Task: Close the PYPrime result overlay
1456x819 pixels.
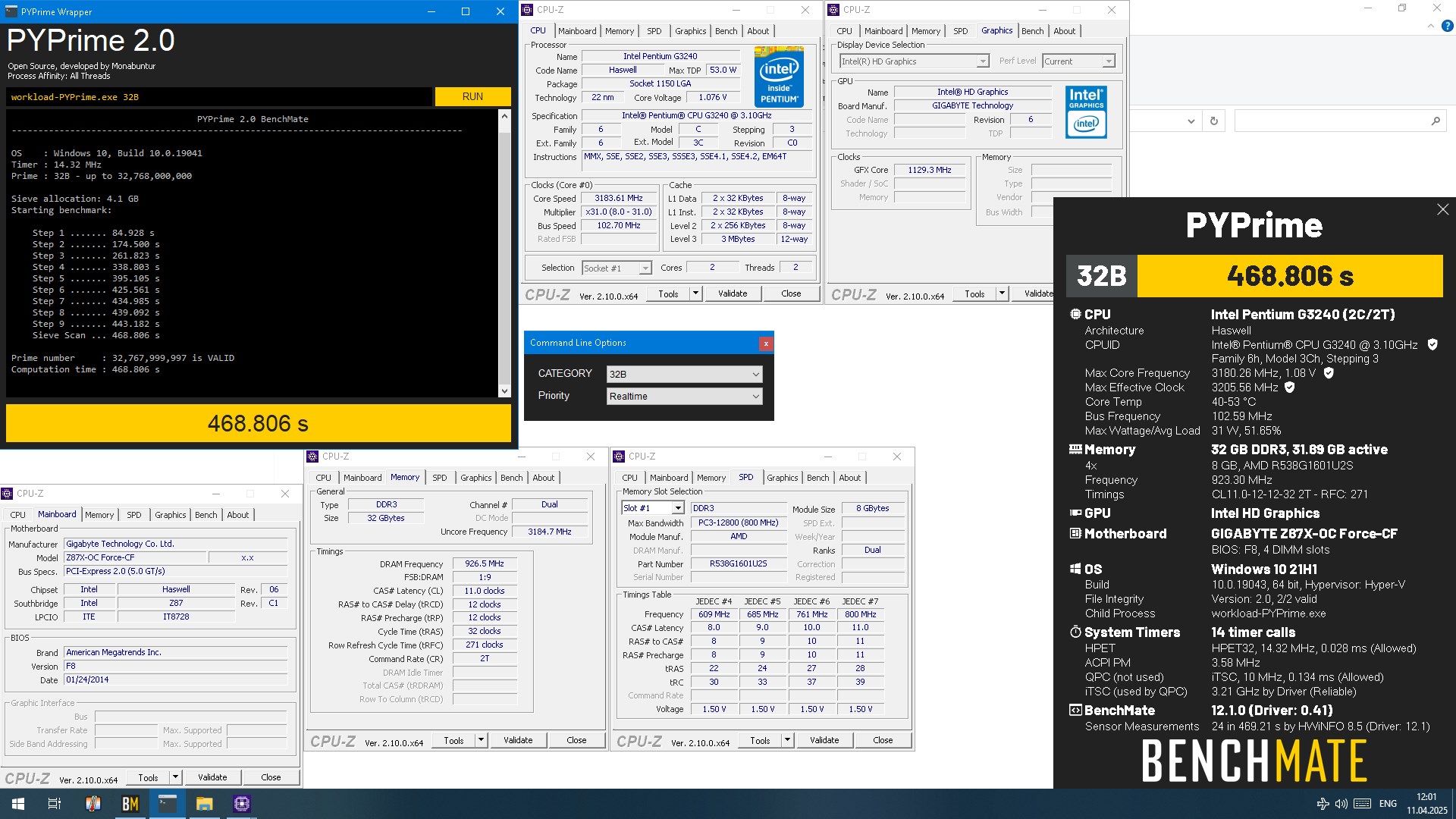Action: pos(1442,209)
